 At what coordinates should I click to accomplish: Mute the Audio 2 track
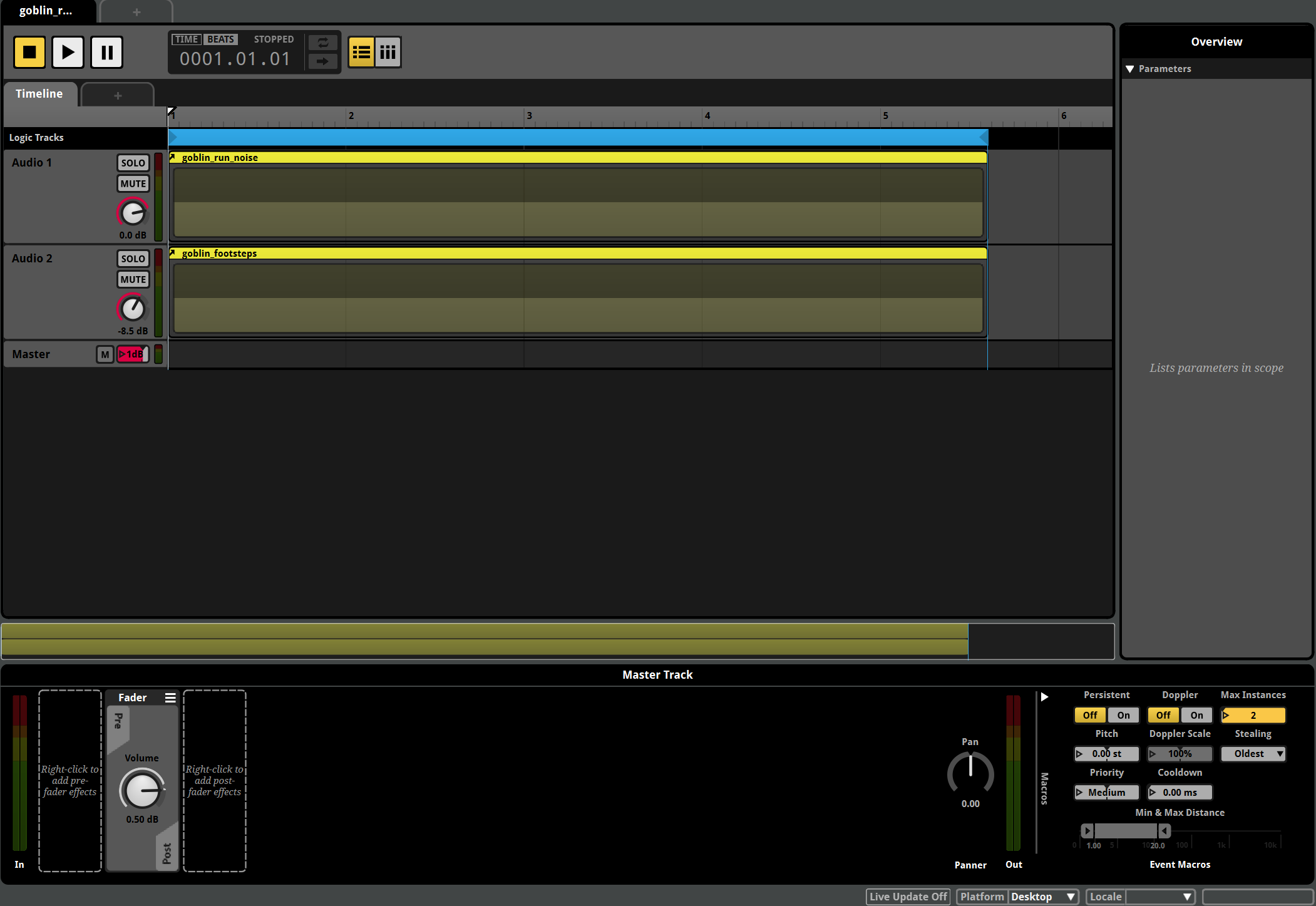click(x=133, y=279)
